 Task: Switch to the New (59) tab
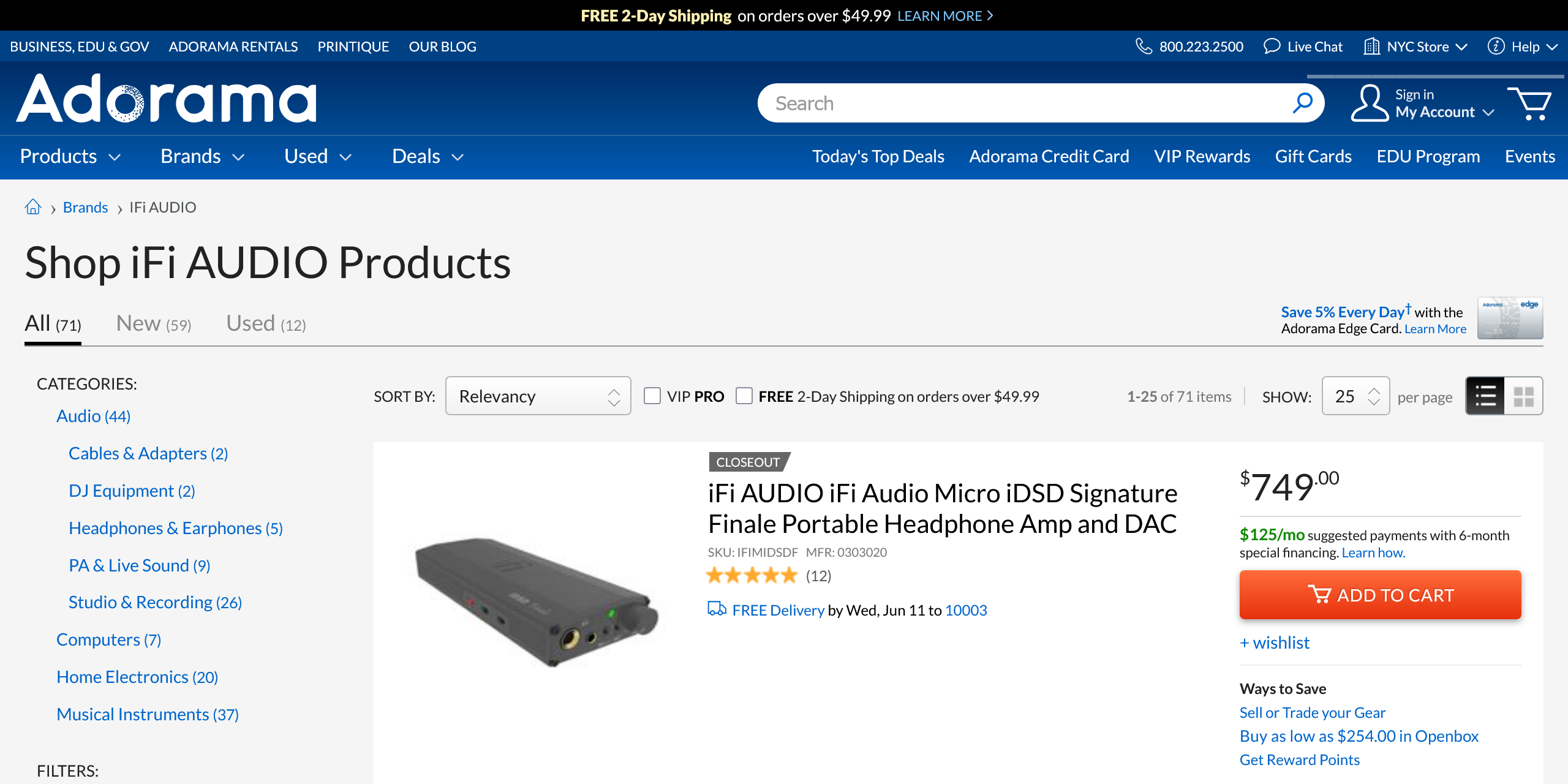point(154,323)
